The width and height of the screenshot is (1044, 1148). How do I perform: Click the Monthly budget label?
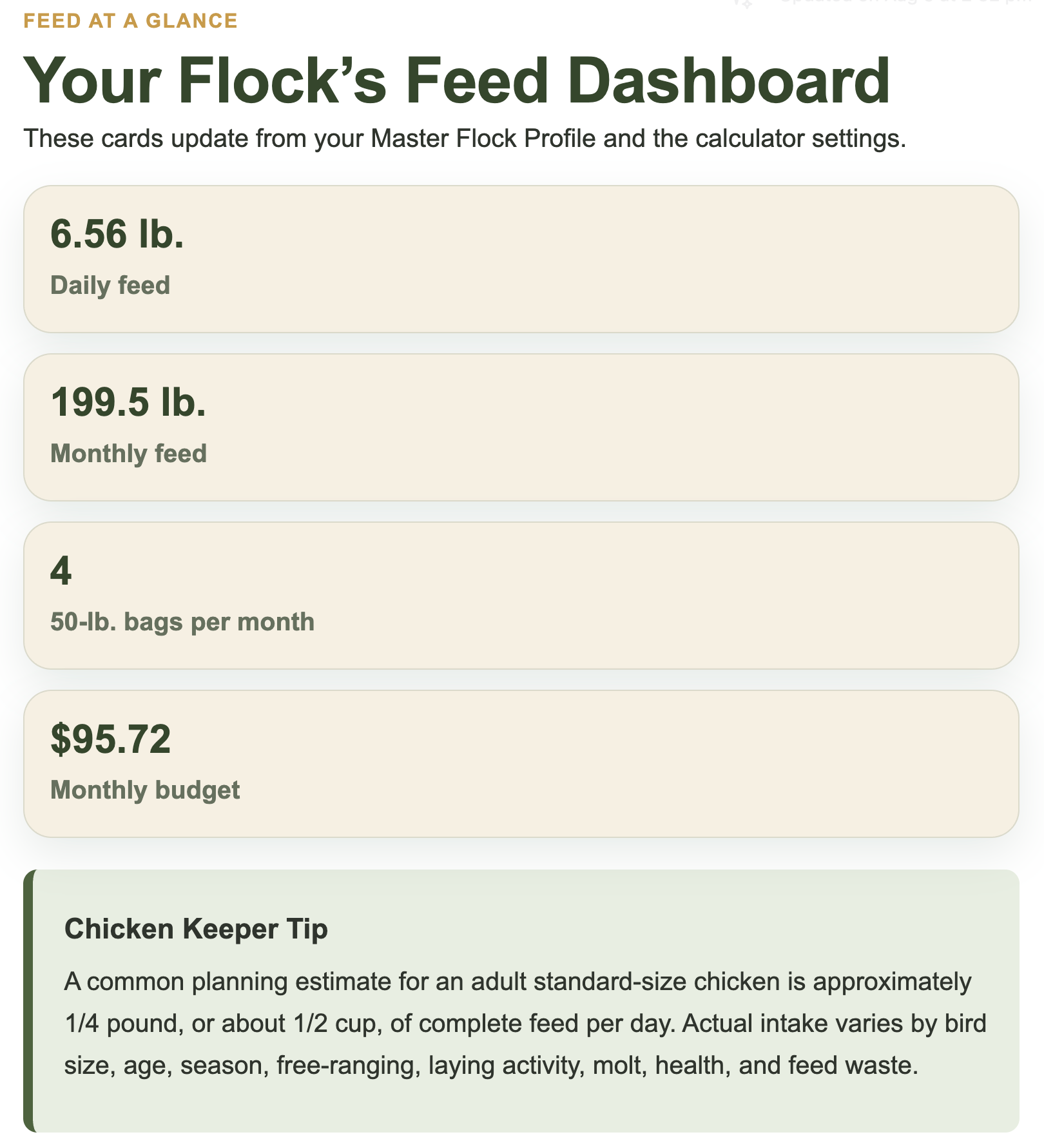[x=145, y=790]
